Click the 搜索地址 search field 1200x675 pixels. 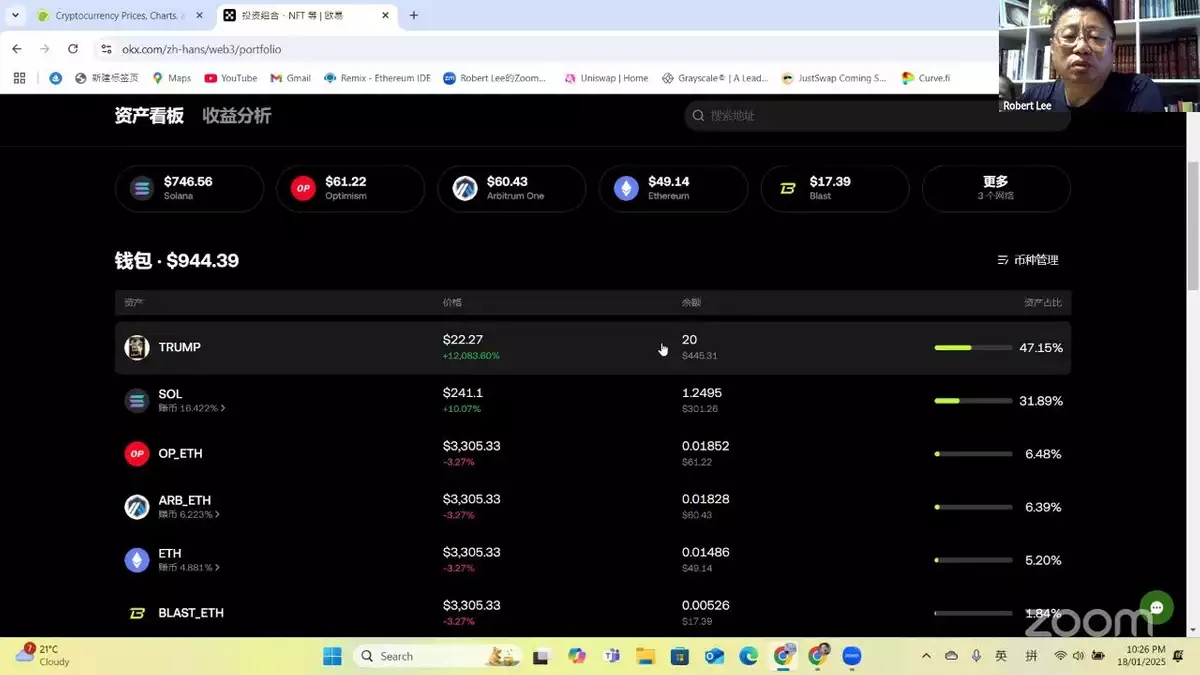click(878, 116)
